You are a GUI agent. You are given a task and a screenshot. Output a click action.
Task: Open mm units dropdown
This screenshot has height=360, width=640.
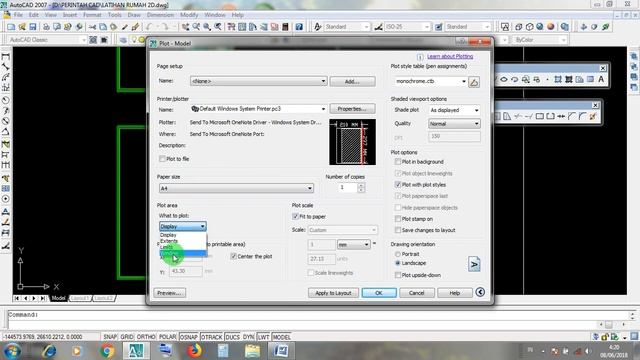(x=353, y=244)
